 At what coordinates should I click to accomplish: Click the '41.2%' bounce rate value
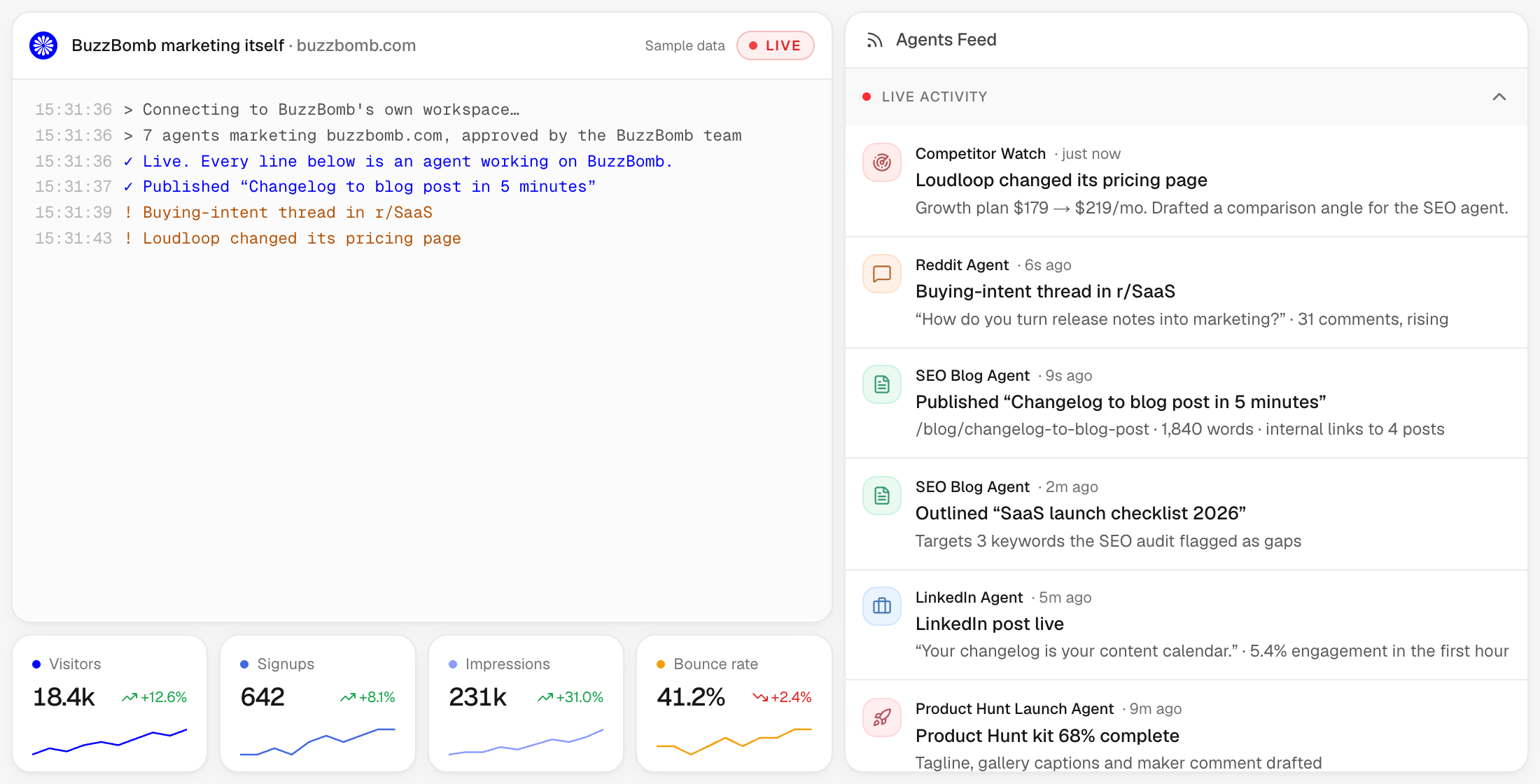point(691,697)
